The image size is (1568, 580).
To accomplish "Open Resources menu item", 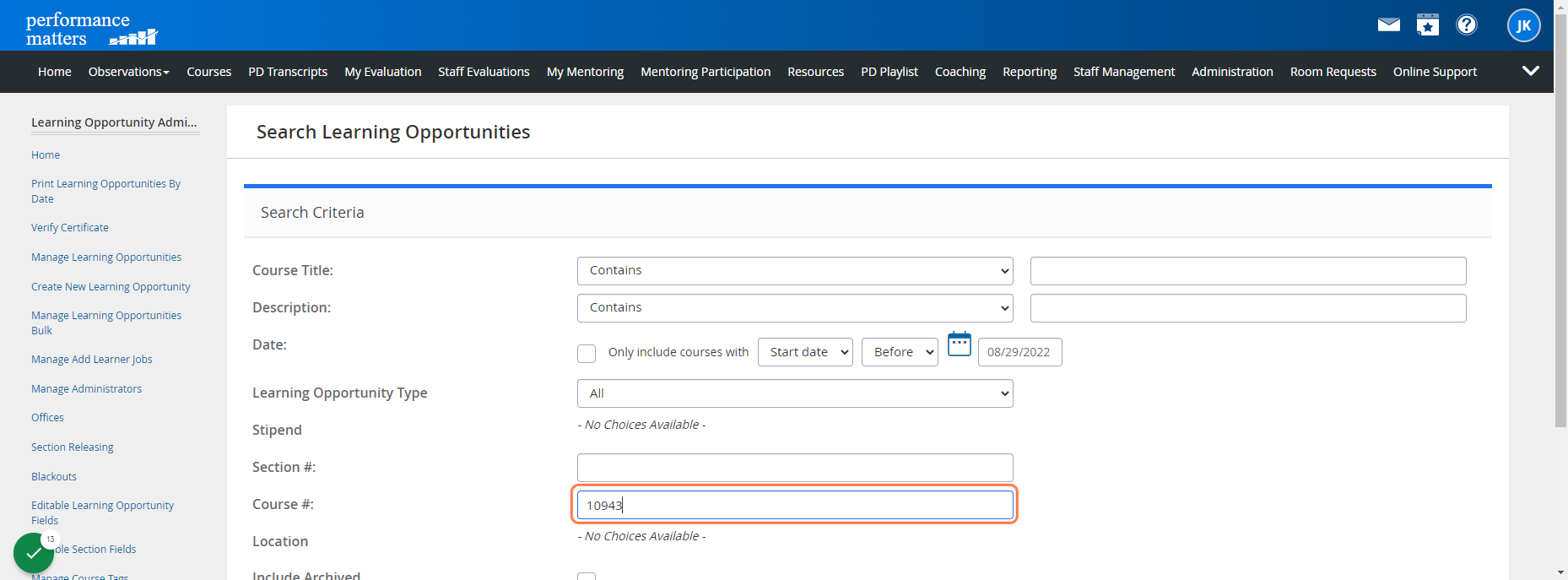I will [815, 72].
